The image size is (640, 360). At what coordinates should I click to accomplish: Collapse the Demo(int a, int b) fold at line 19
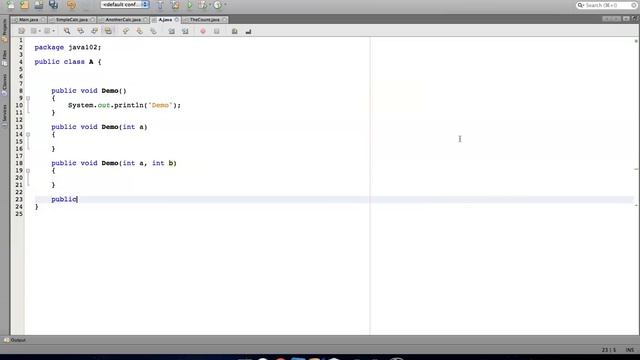(x=28, y=171)
